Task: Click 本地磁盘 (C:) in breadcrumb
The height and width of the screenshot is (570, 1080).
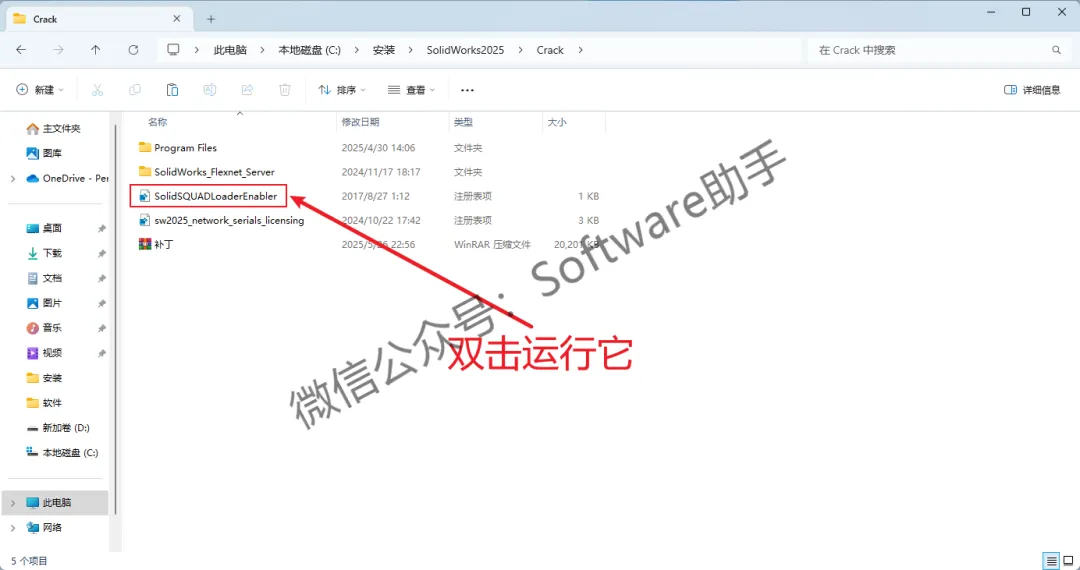Action: [309, 50]
